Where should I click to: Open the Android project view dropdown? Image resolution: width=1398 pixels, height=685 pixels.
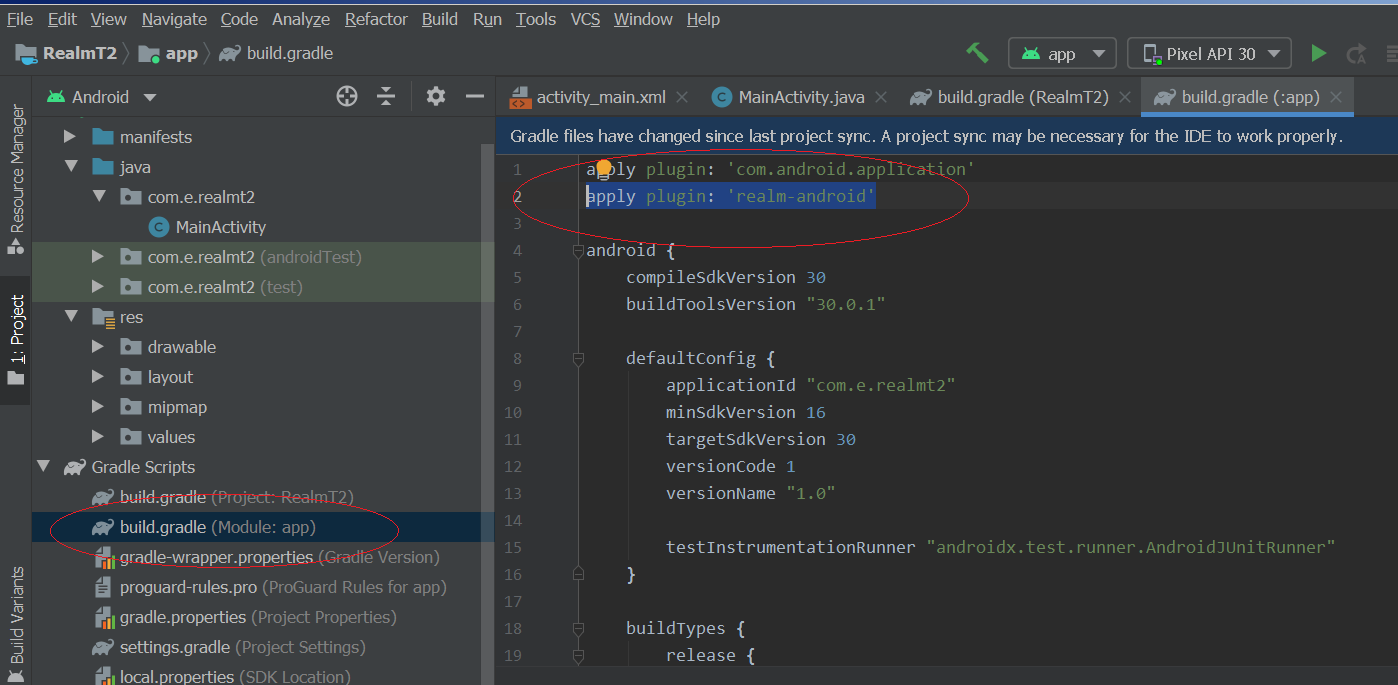click(x=101, y=97)
